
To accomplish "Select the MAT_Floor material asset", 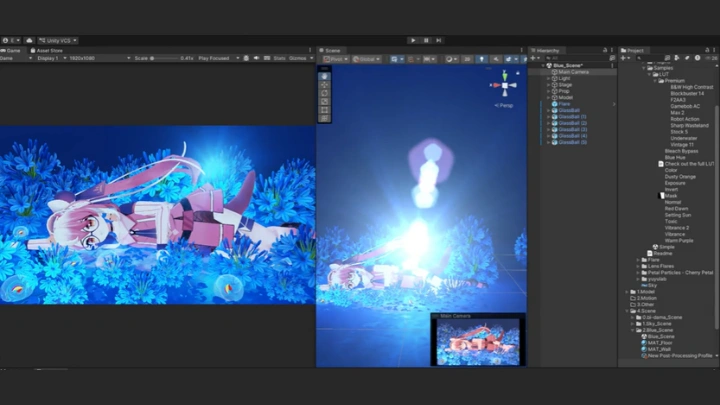I will click(660, 343).
